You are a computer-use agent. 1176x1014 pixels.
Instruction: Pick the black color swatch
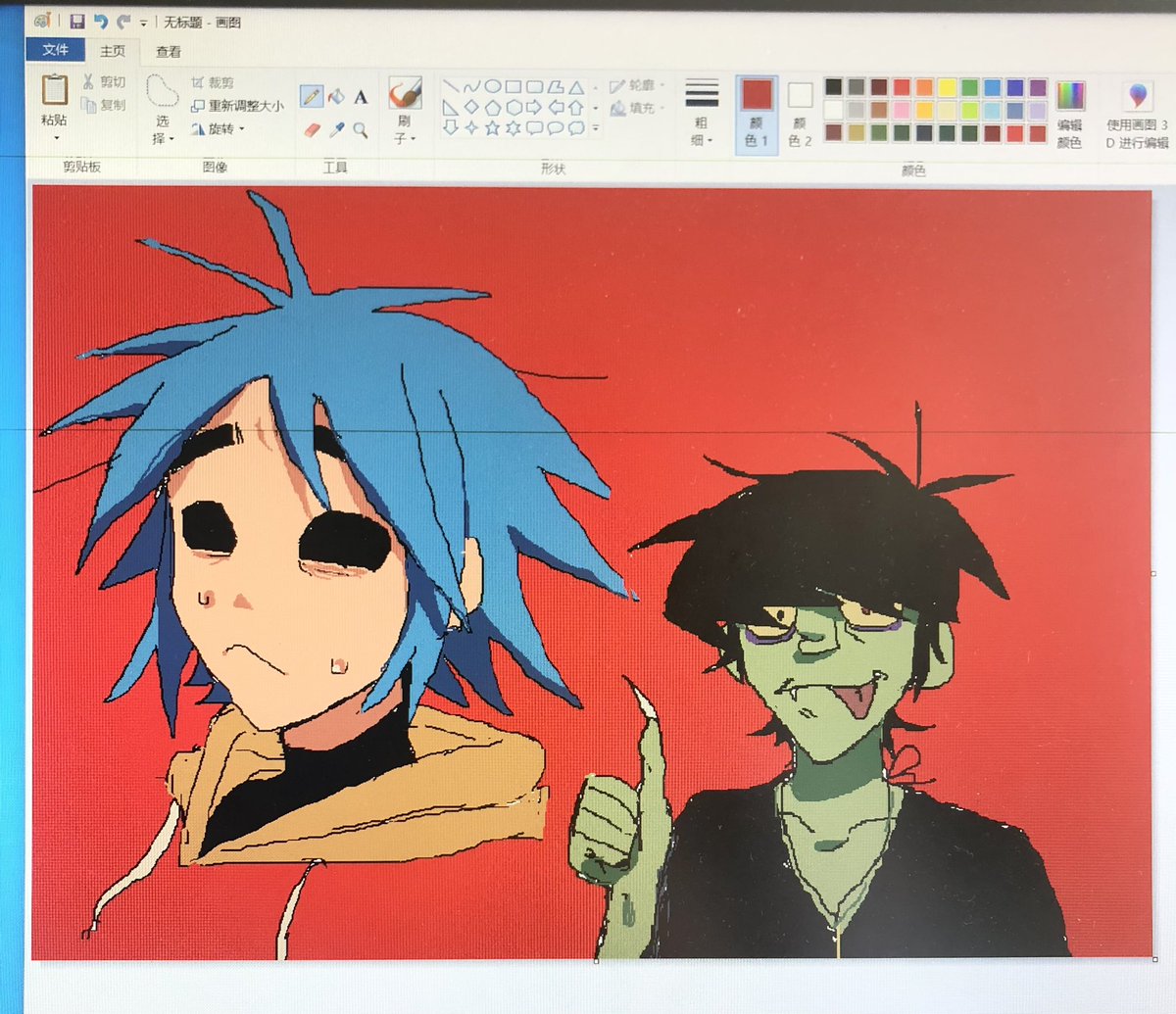(x=833, y=87)
